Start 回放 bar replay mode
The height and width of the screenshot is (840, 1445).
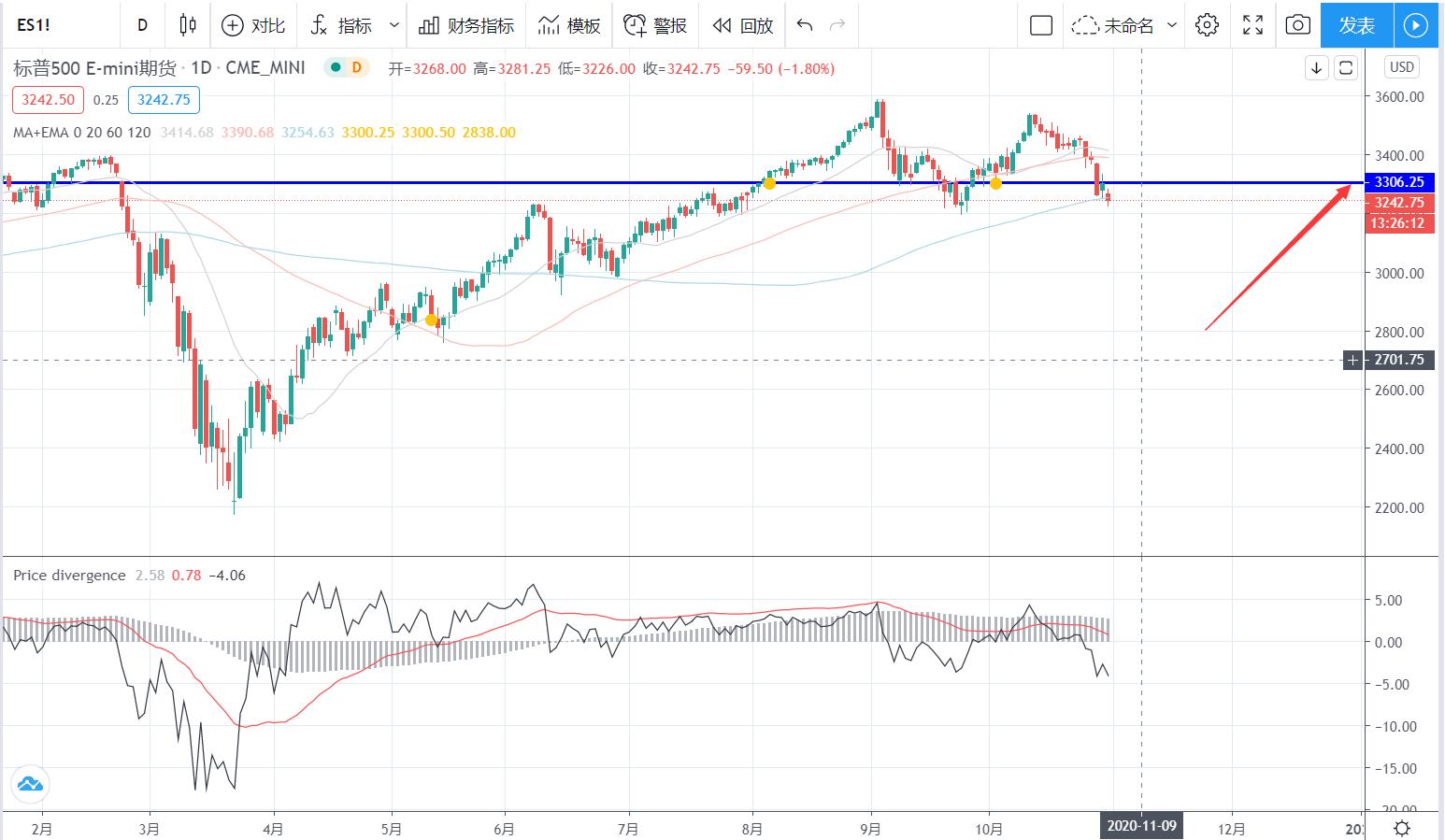(x=743, y=25)
